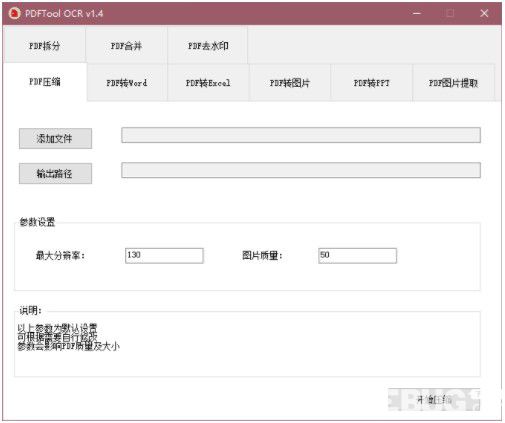Switch to the PDF转Word tab
This screenshot has width=505, height=423.
127,83
